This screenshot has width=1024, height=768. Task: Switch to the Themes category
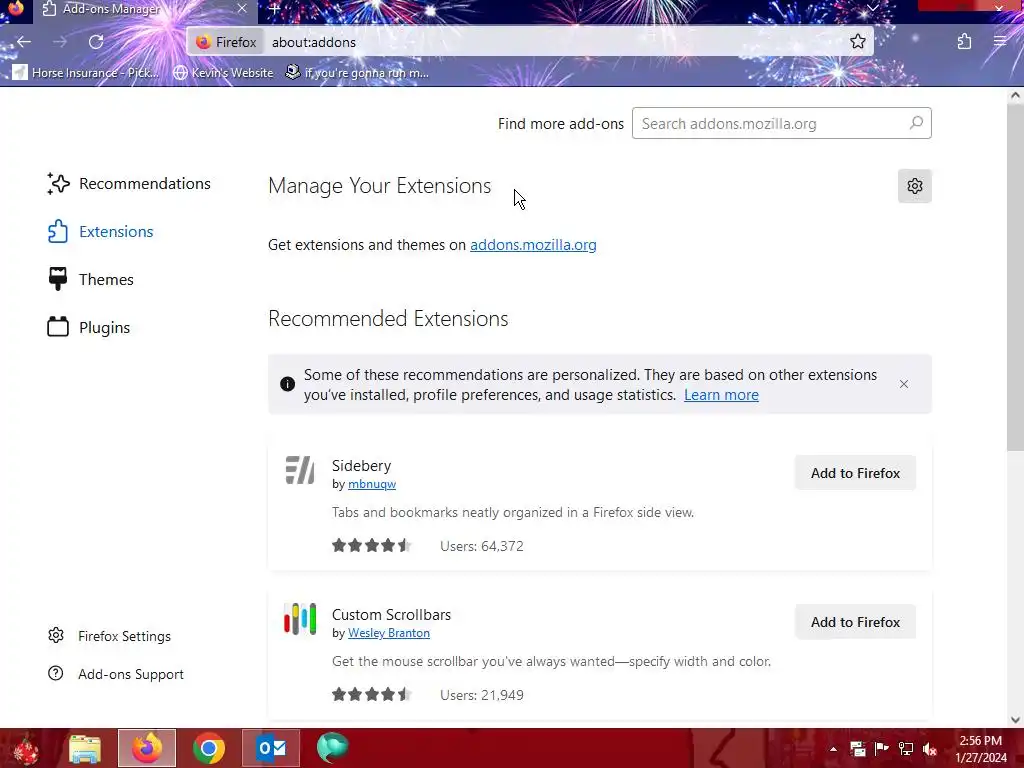[91, 280]
